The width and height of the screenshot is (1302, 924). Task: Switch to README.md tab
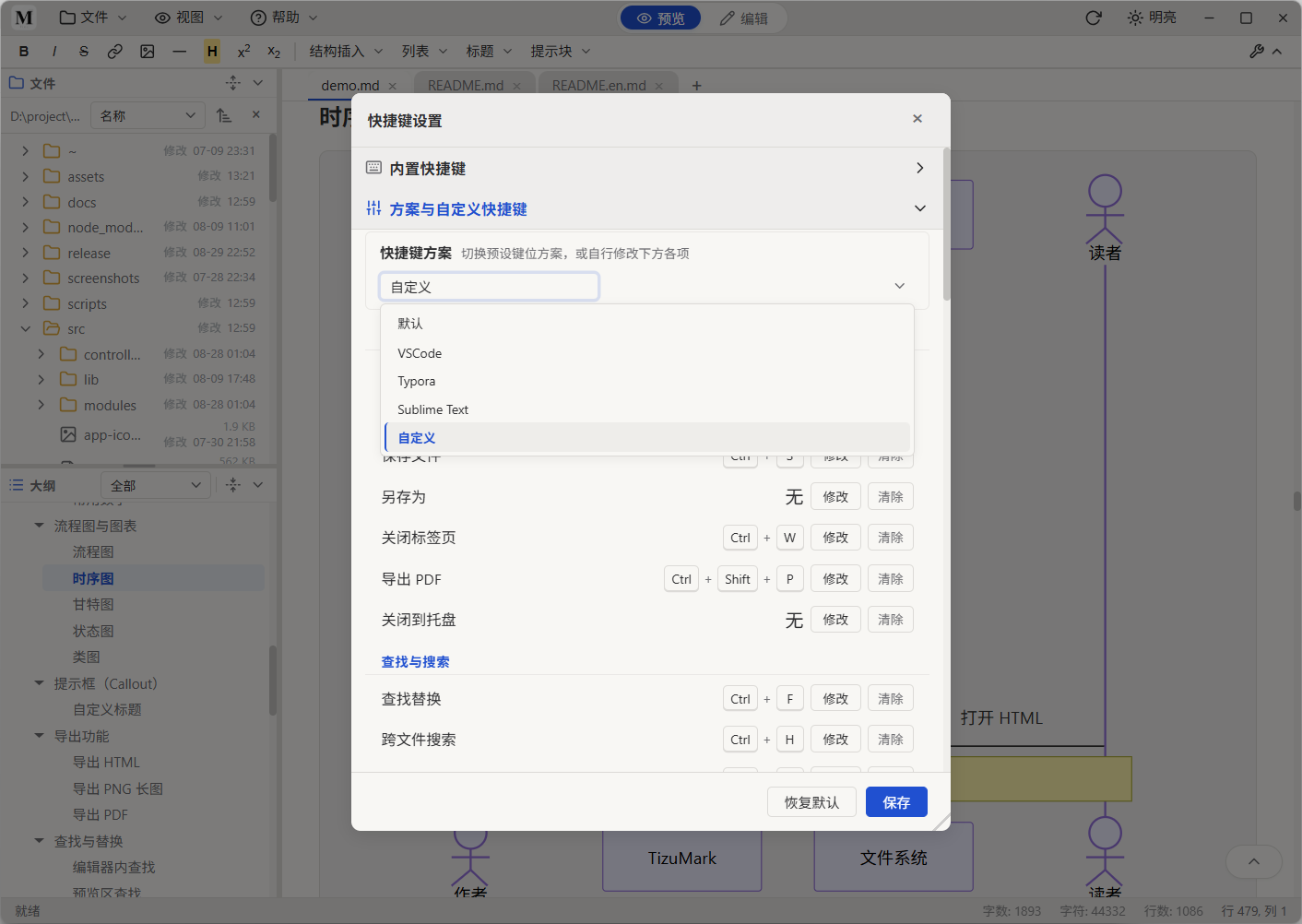tap(466, 86)
